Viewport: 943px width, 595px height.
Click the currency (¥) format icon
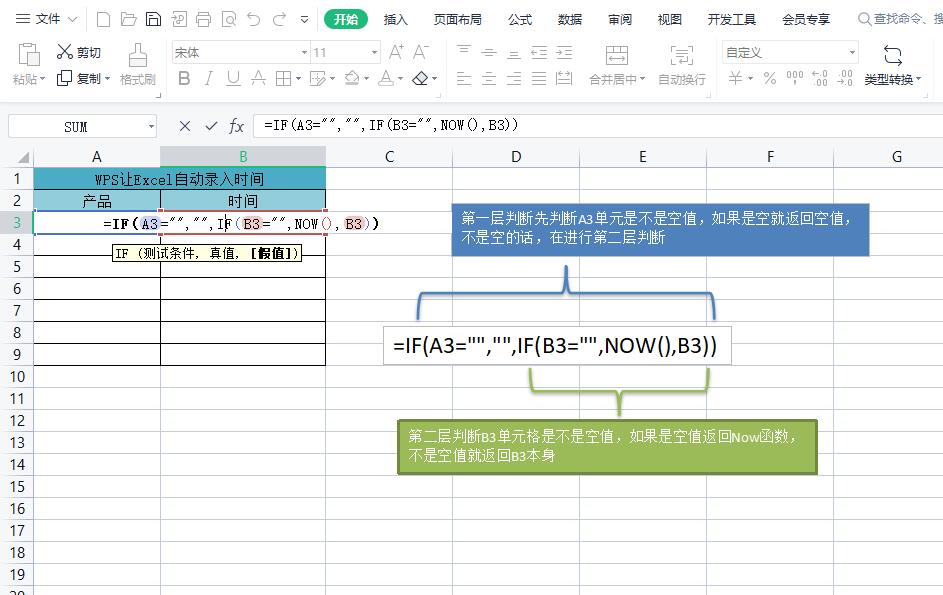click(x=735, y=78)
